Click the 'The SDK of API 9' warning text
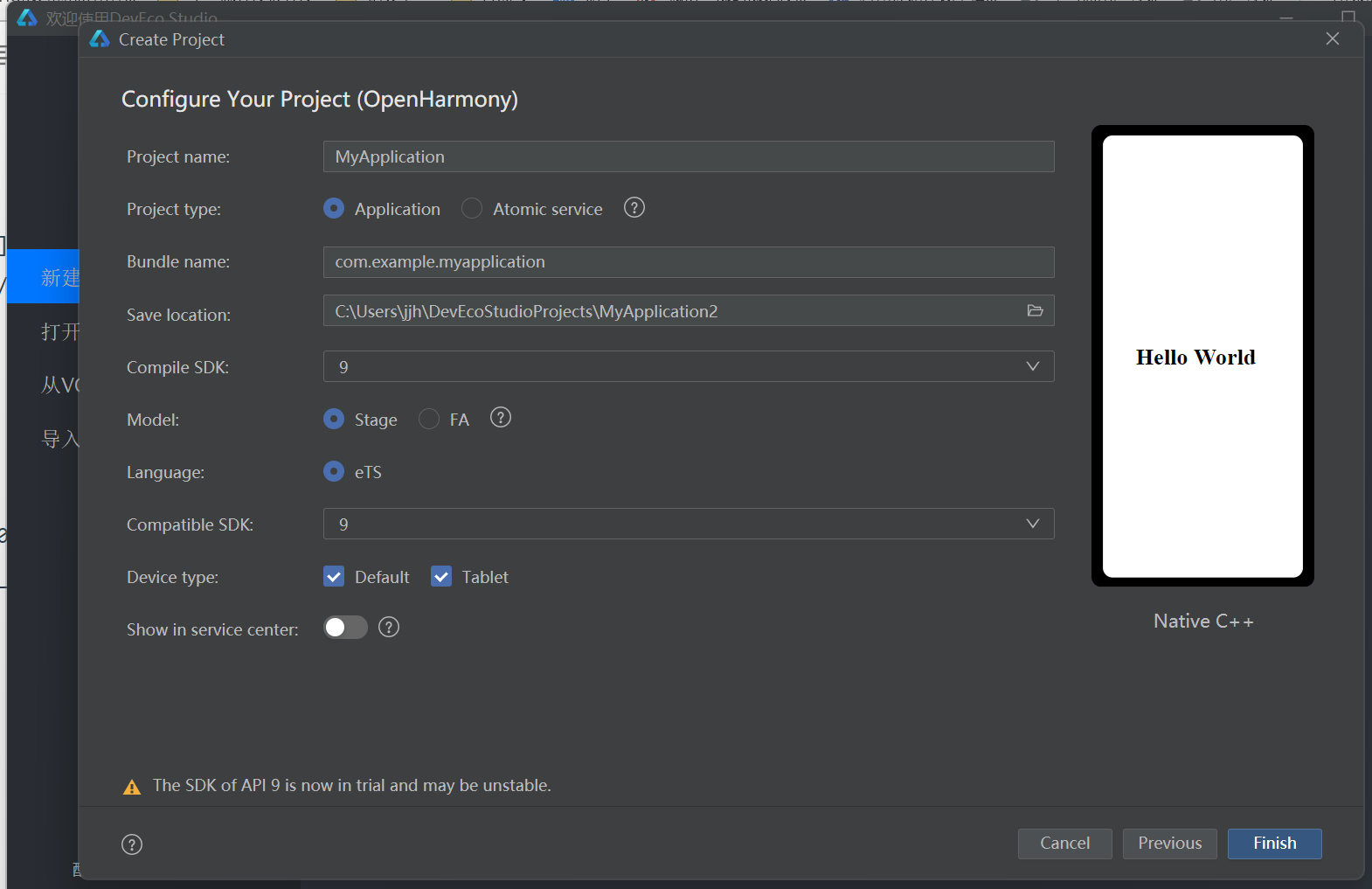The height and width of the screenshot is (889, 1372). 352,786
